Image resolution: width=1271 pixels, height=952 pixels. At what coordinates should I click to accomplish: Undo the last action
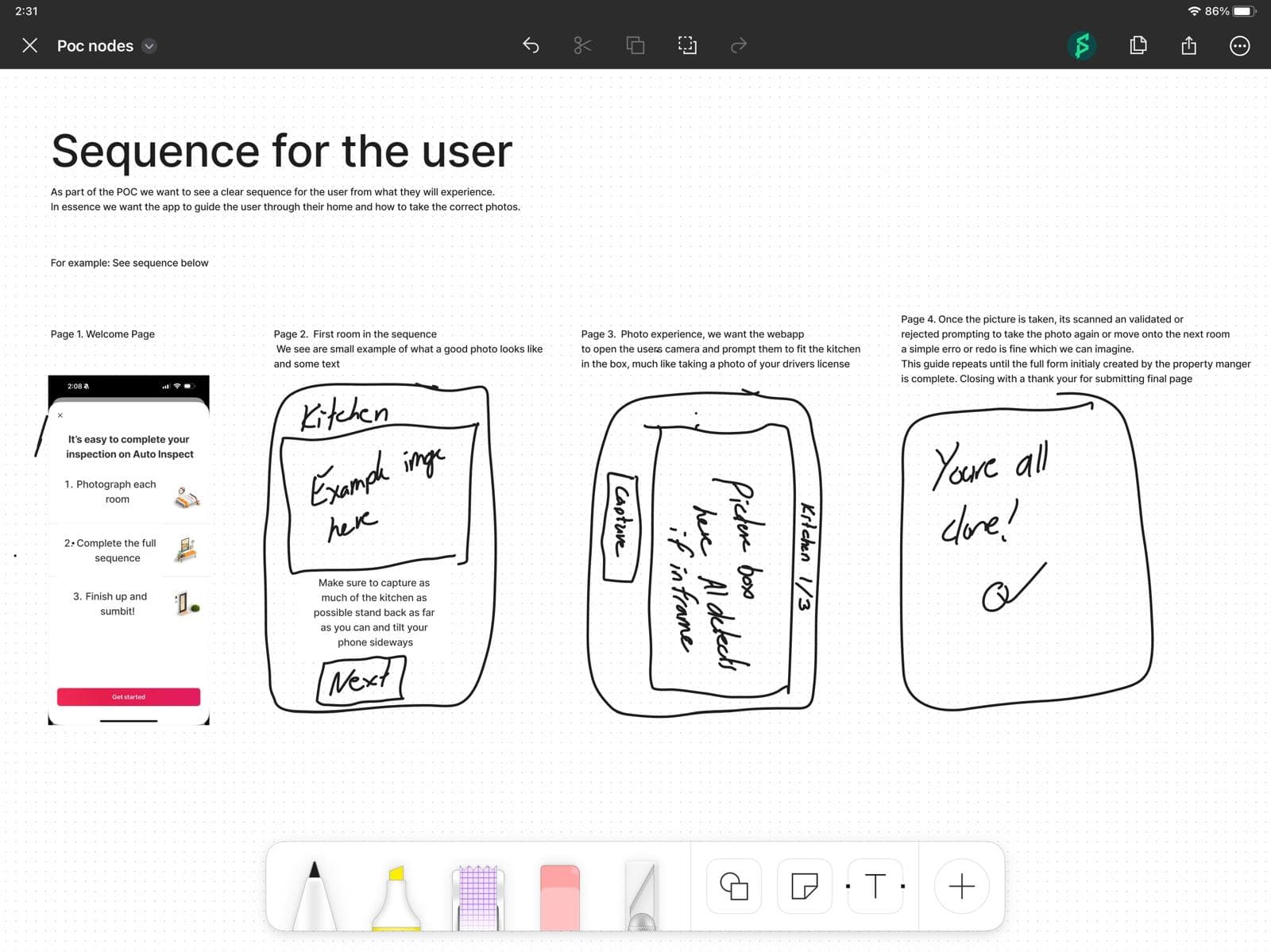click(x=531, y=45)
